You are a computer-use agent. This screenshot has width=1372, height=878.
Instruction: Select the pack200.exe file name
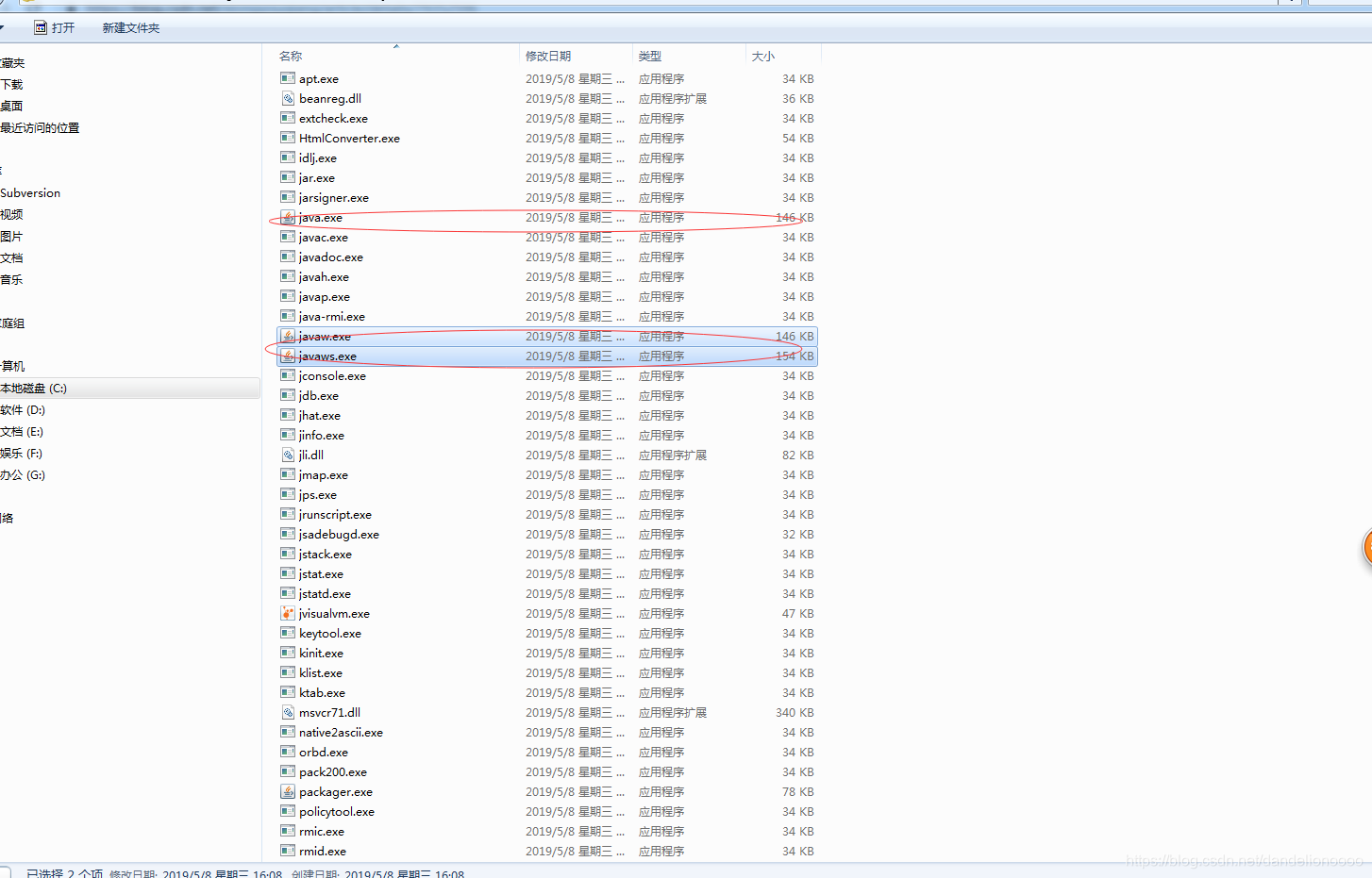333,772
